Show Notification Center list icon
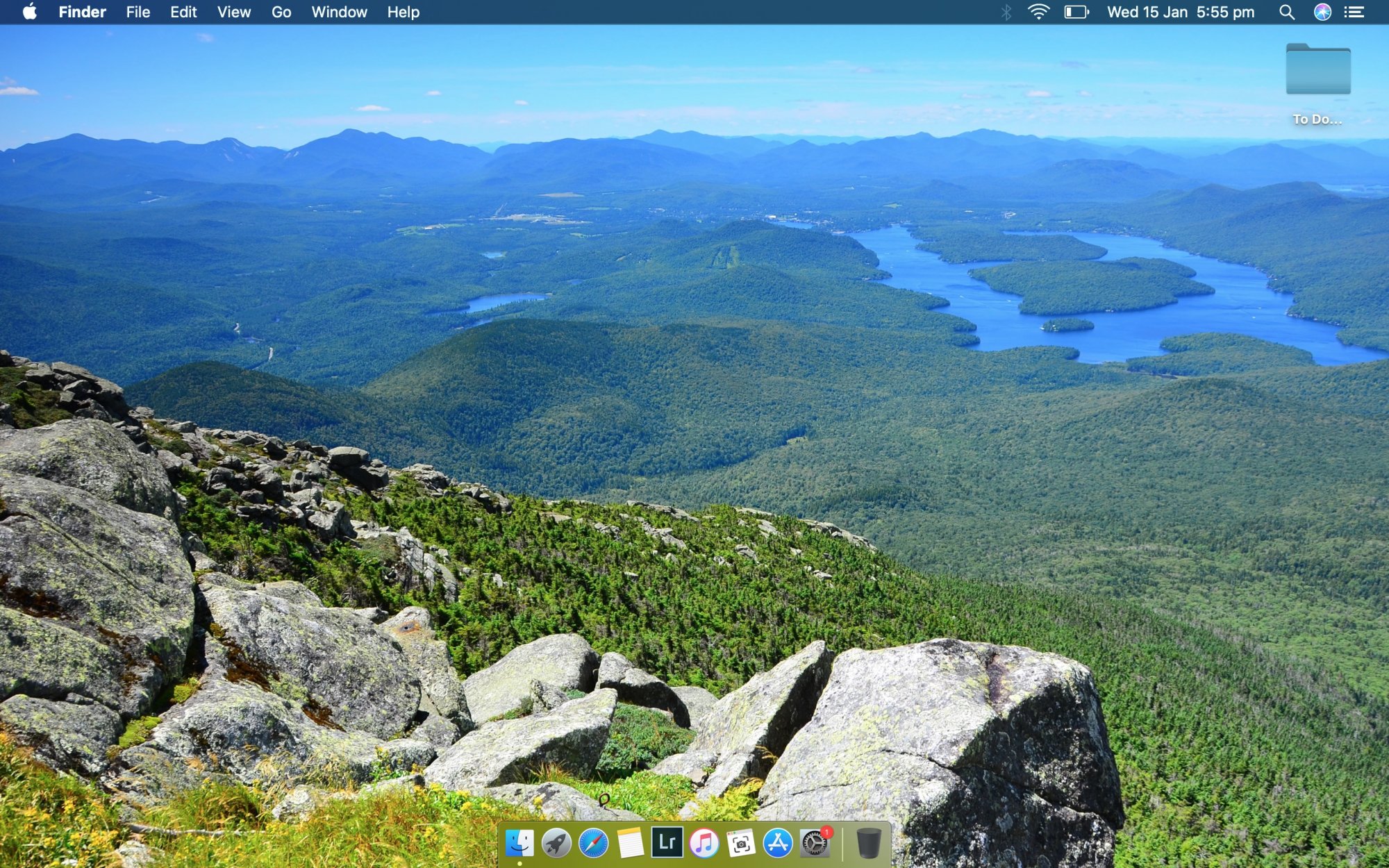Image resolution: width=1389 pixels, height=868 pixels. coord(1354,12)
